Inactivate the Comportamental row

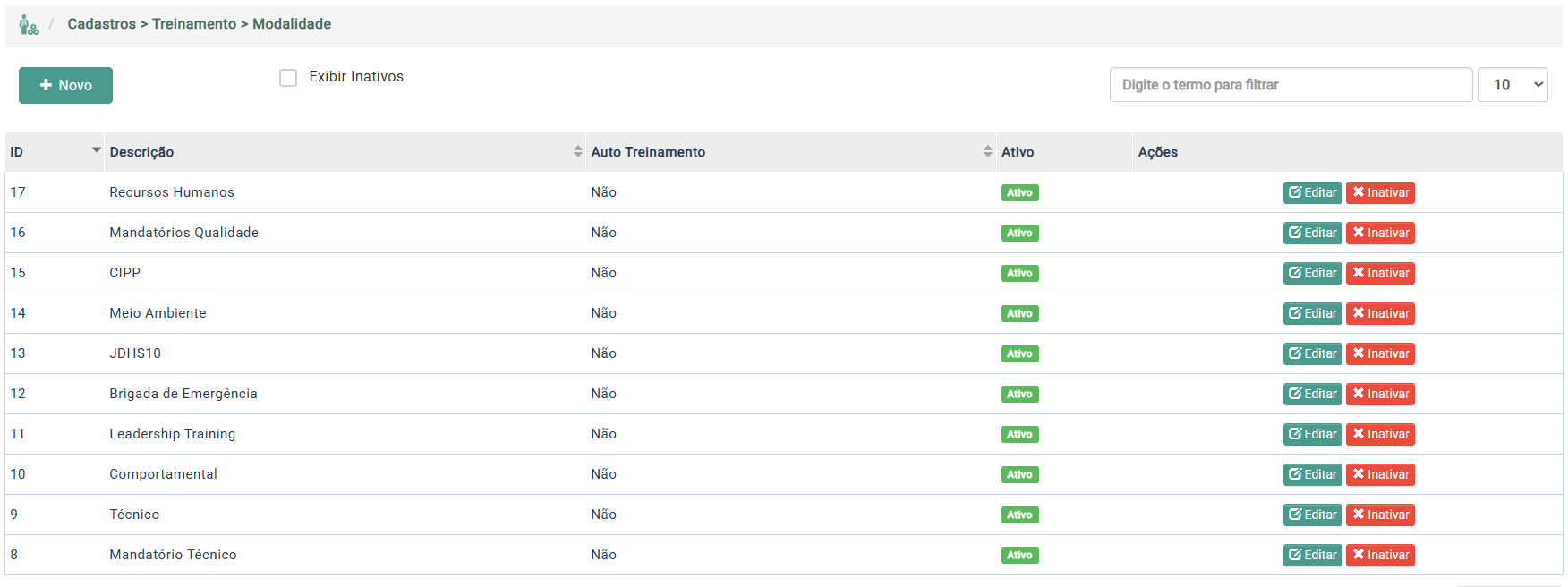pyautogui.click(x=1379, y=474)
